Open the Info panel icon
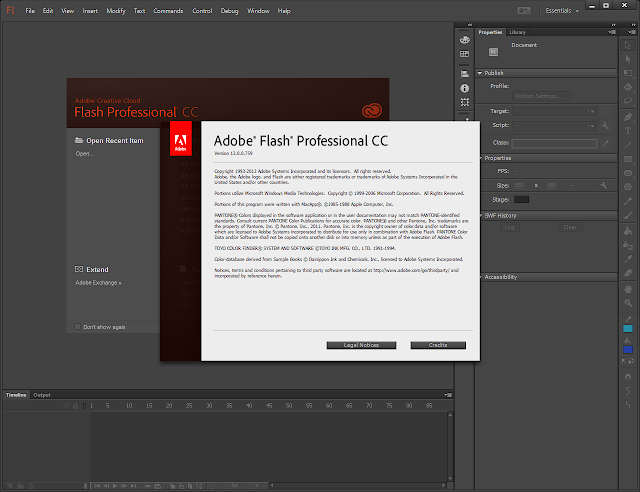The image size is (640, 492). [x=464, y=88]
